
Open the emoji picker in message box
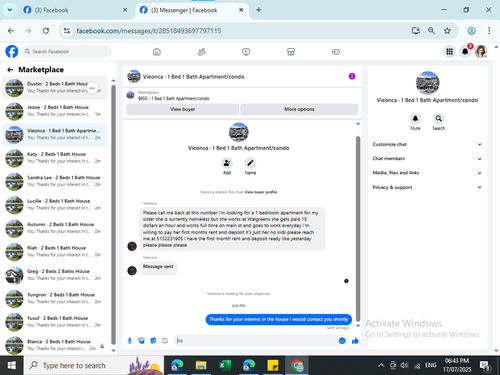[x=342, y=341]
